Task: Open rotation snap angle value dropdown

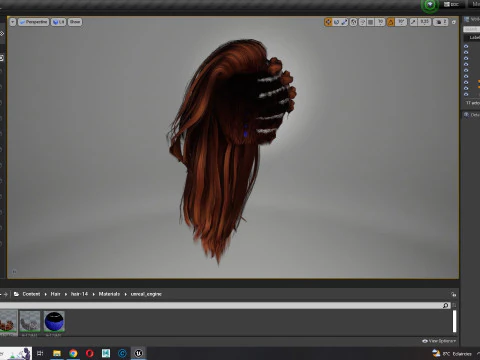Action: coord(401,22)
